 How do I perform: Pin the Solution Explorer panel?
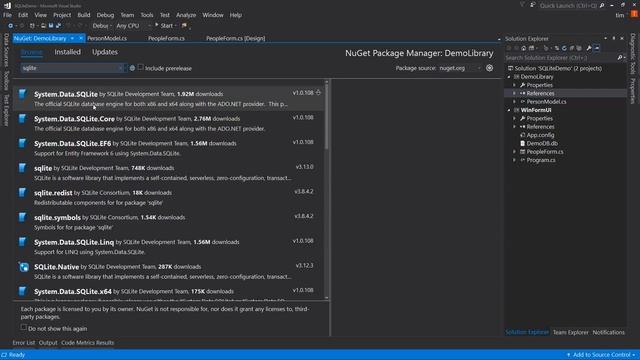click(613, 38)
